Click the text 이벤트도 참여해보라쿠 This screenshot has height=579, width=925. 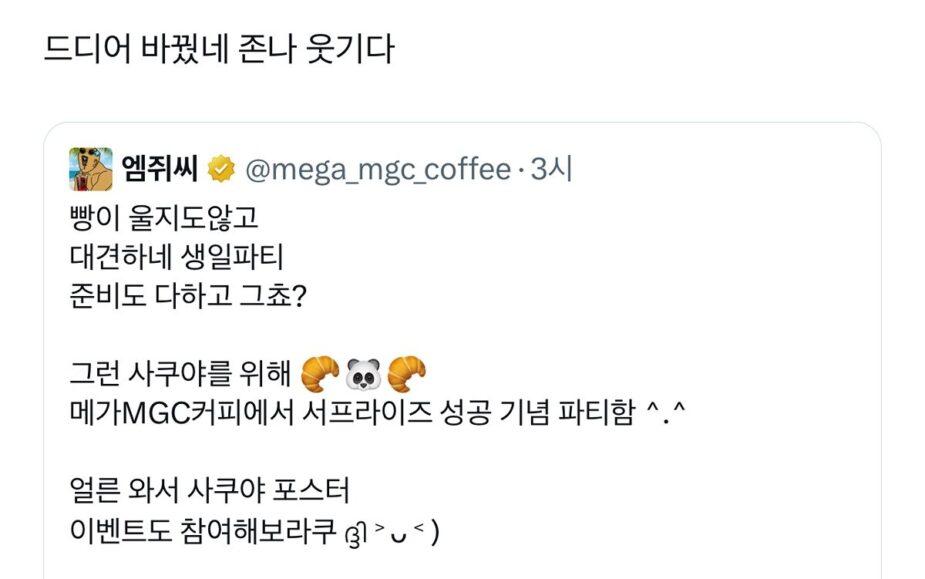click(199, 530)
